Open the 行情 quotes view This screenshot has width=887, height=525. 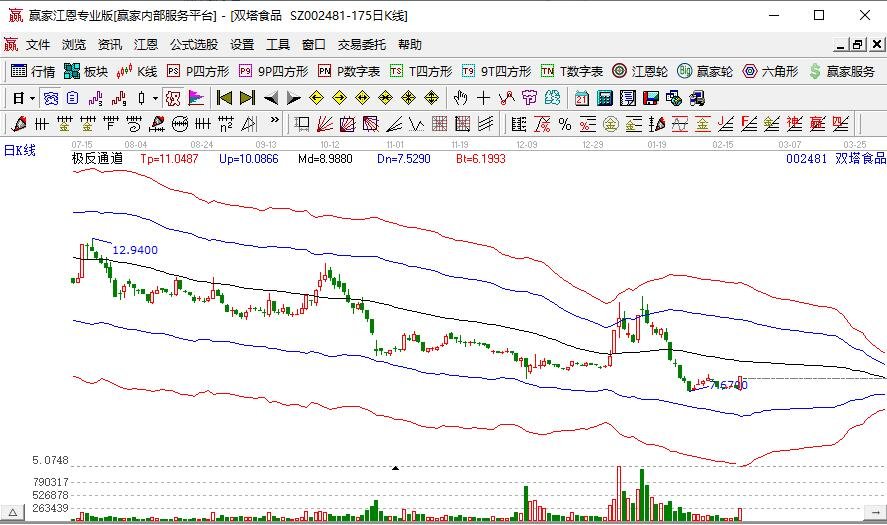(x=33, y=71)
